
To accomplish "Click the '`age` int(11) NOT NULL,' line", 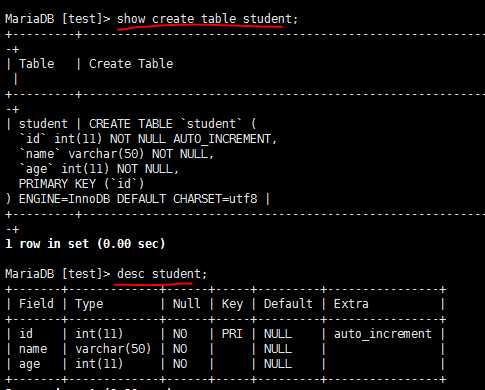I will pos(99,169).
